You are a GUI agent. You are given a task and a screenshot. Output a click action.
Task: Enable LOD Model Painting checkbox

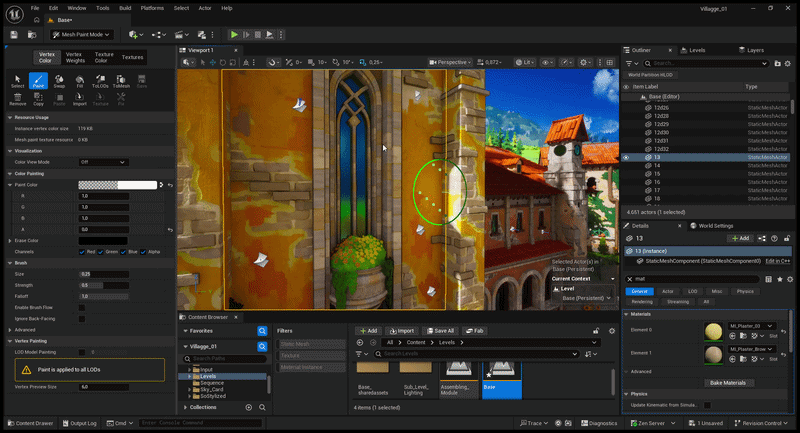[x=82, y=352]
